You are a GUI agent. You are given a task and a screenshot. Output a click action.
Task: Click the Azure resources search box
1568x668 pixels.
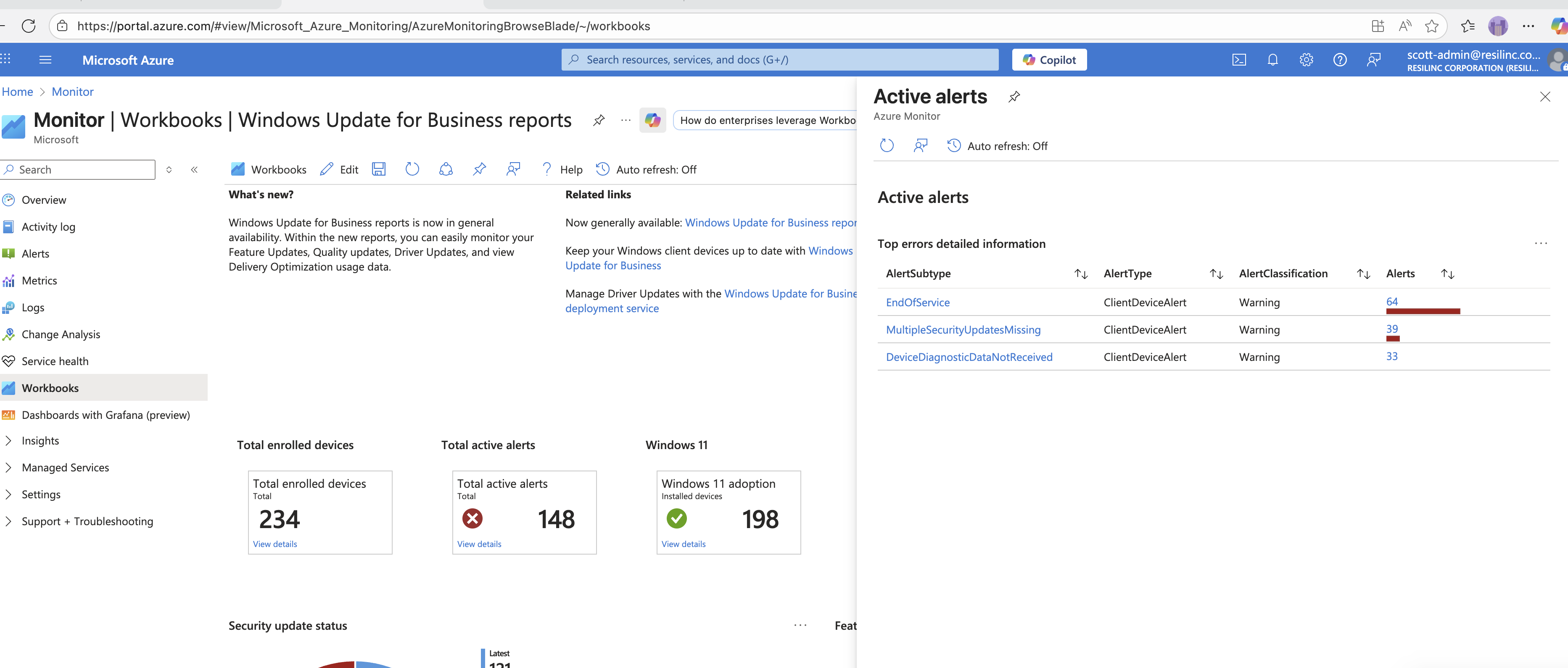[x=779, y=60]
